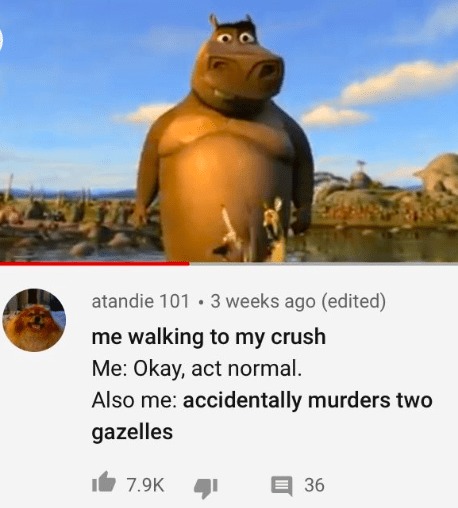Open atandie 101's profile picture
The image size is (458, 508).
pos(34,320)
